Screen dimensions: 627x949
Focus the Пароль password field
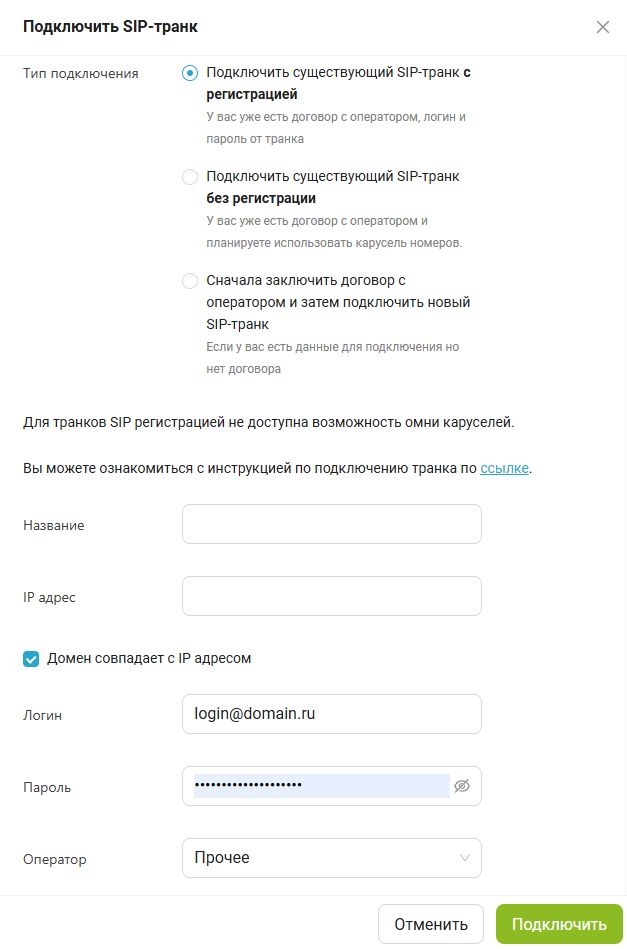[321, 786]
